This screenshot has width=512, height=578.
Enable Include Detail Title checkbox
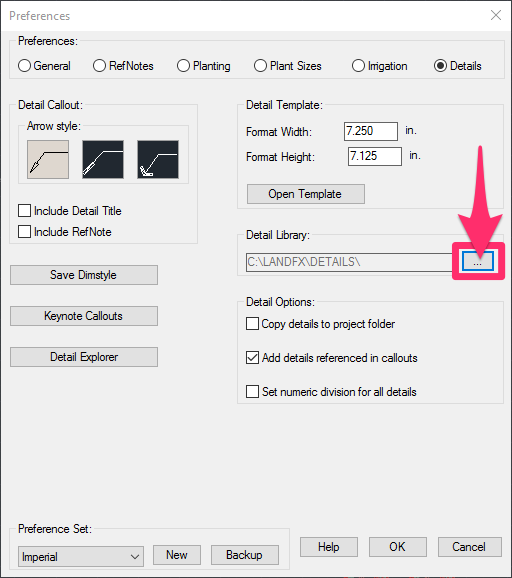[x=24, y=211]
